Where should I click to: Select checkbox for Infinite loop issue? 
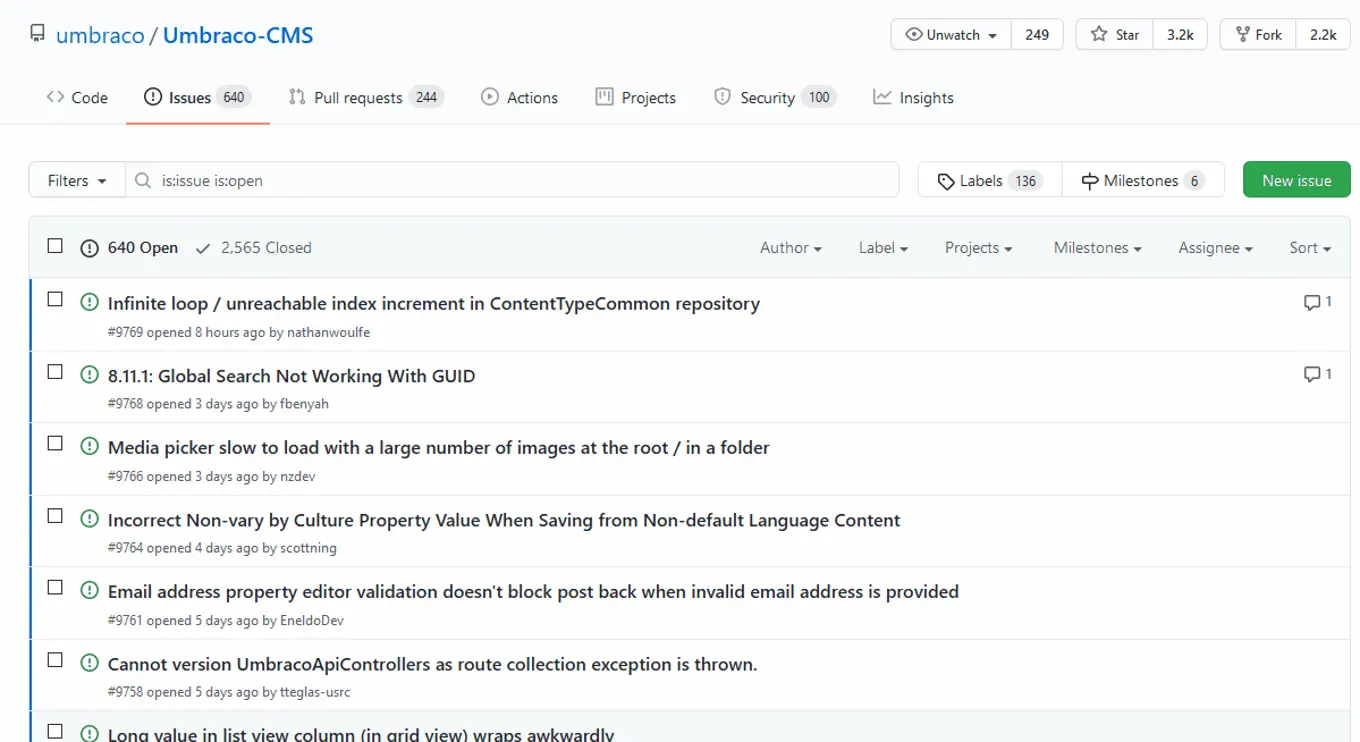[55, 299]
